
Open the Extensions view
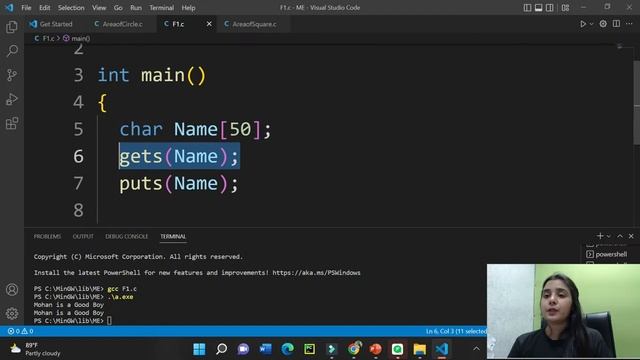point(12,123)
